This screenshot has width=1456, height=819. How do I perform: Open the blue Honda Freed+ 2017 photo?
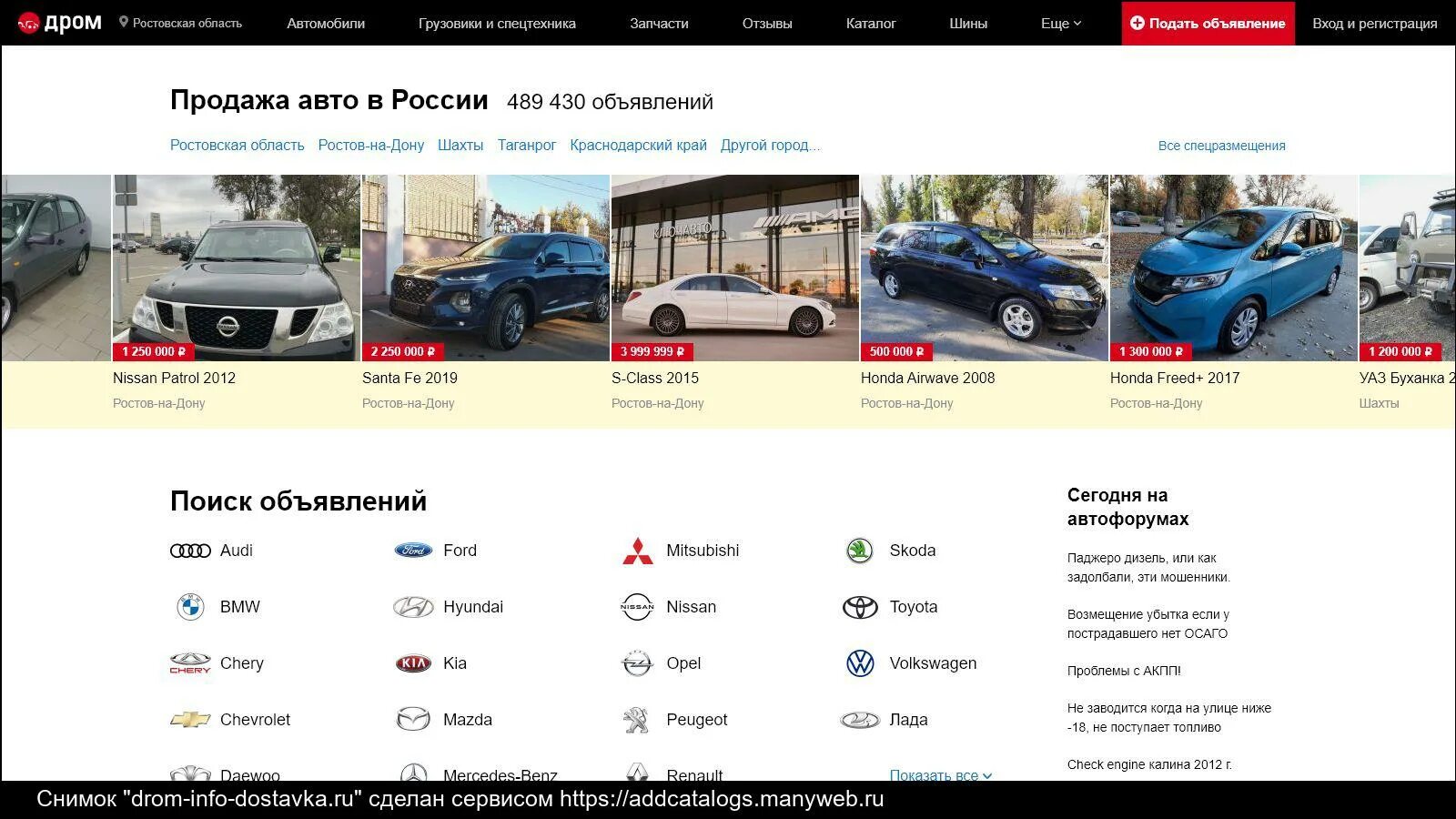click(x=1234, y=268)
